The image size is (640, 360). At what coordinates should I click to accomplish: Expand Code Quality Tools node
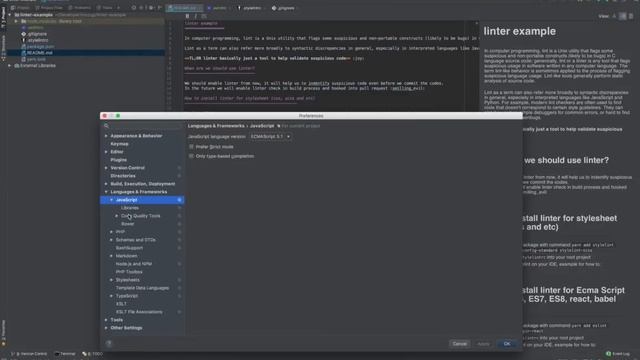click(117, 216)
